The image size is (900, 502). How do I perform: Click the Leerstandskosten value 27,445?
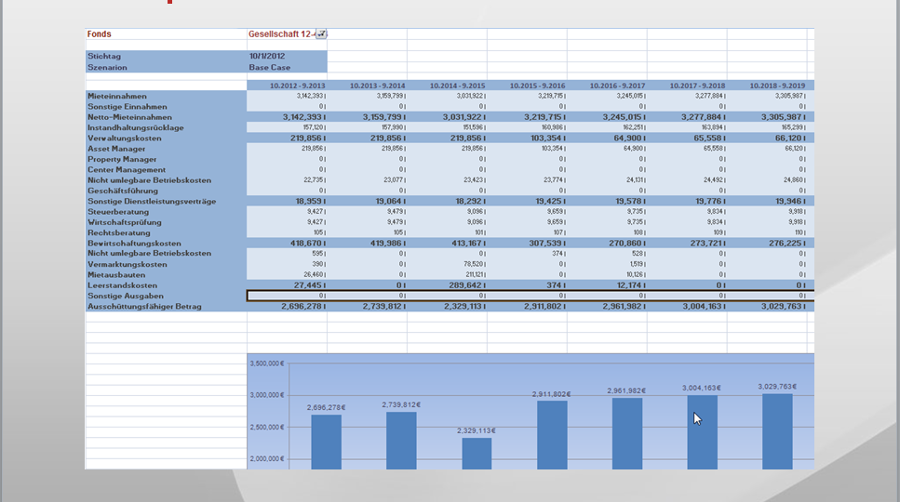point(310,285)
